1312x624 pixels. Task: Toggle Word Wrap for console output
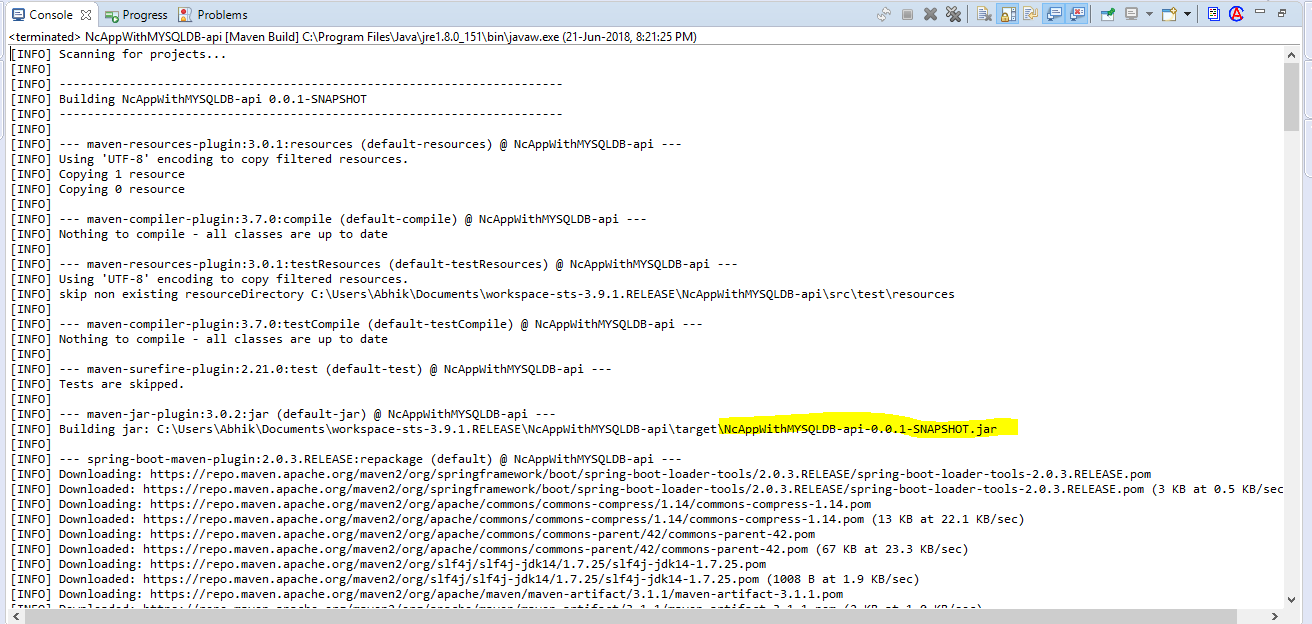coord(1030,13)
